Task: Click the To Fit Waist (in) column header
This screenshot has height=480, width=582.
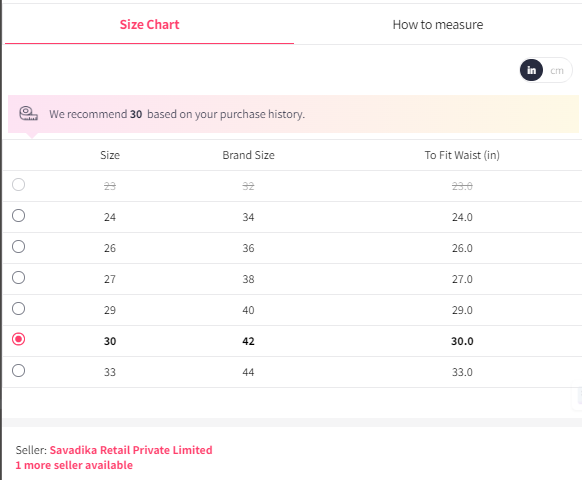Action: 462,155
